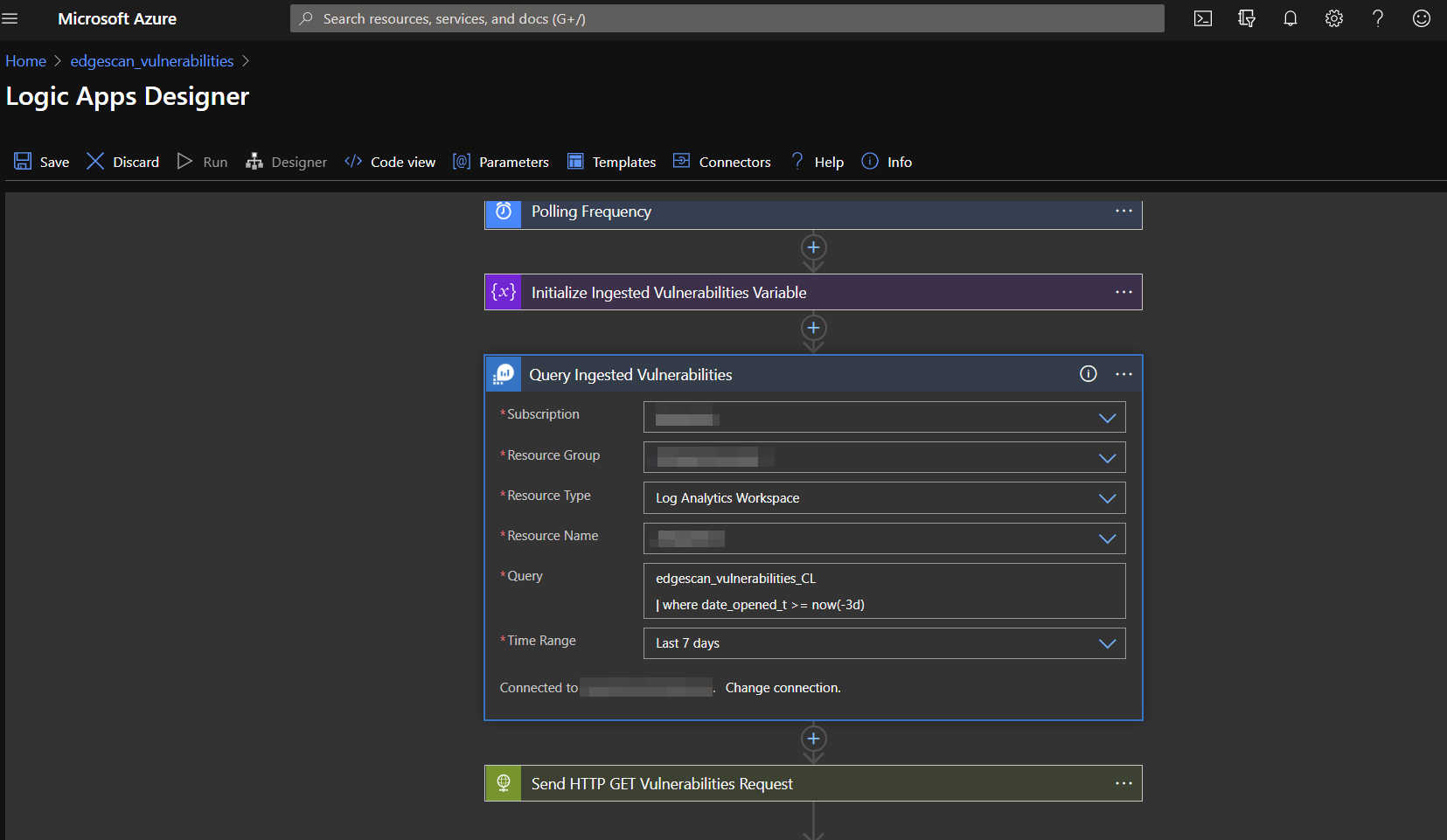Viewport: 1447px width, 840px height.
Task: Click the HTTP GET request globe icon
Action: [x=504, y=783]
